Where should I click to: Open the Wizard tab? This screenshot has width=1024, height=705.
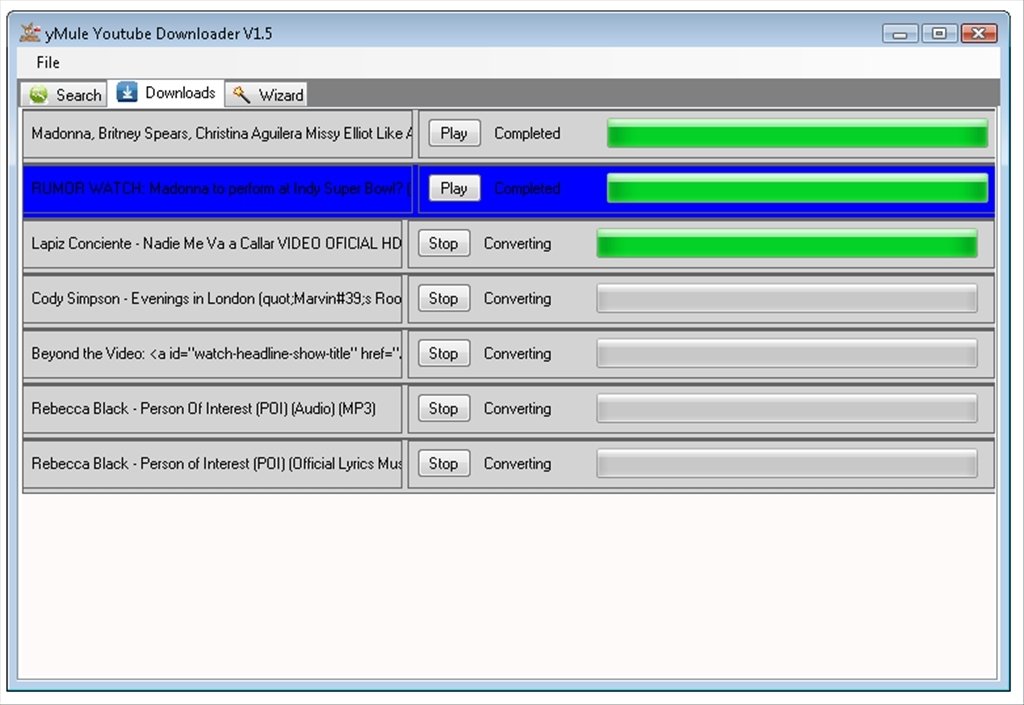266,95
